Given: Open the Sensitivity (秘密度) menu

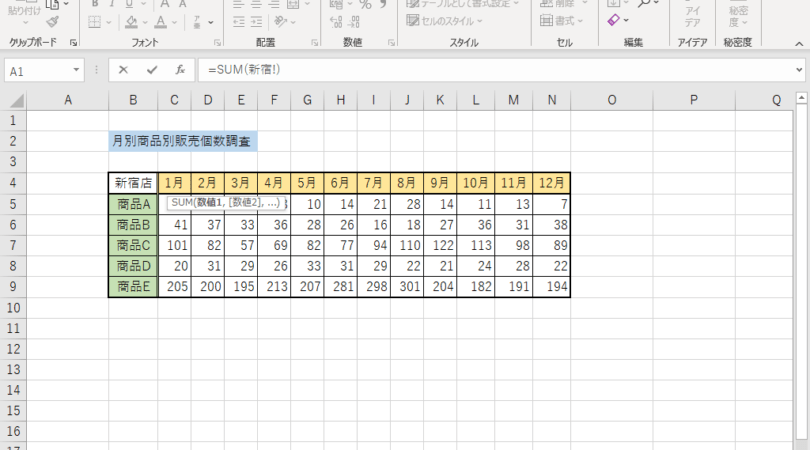Looking at the screenshot, I should tap(738, 17).
